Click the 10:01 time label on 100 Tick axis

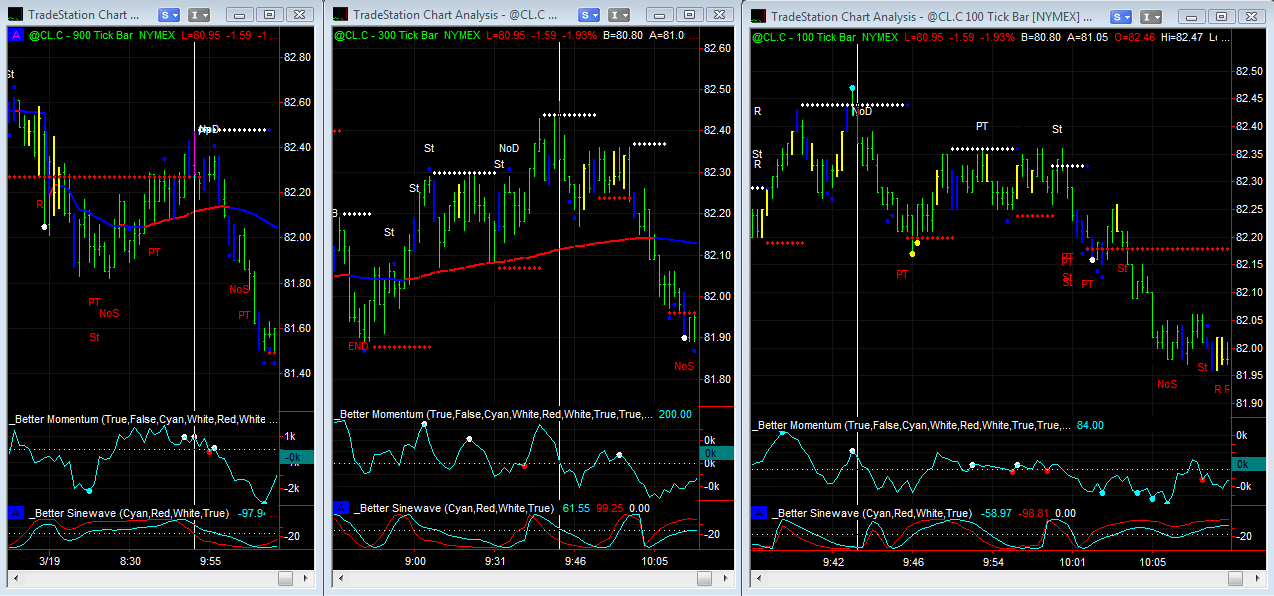coord(1073,561)
